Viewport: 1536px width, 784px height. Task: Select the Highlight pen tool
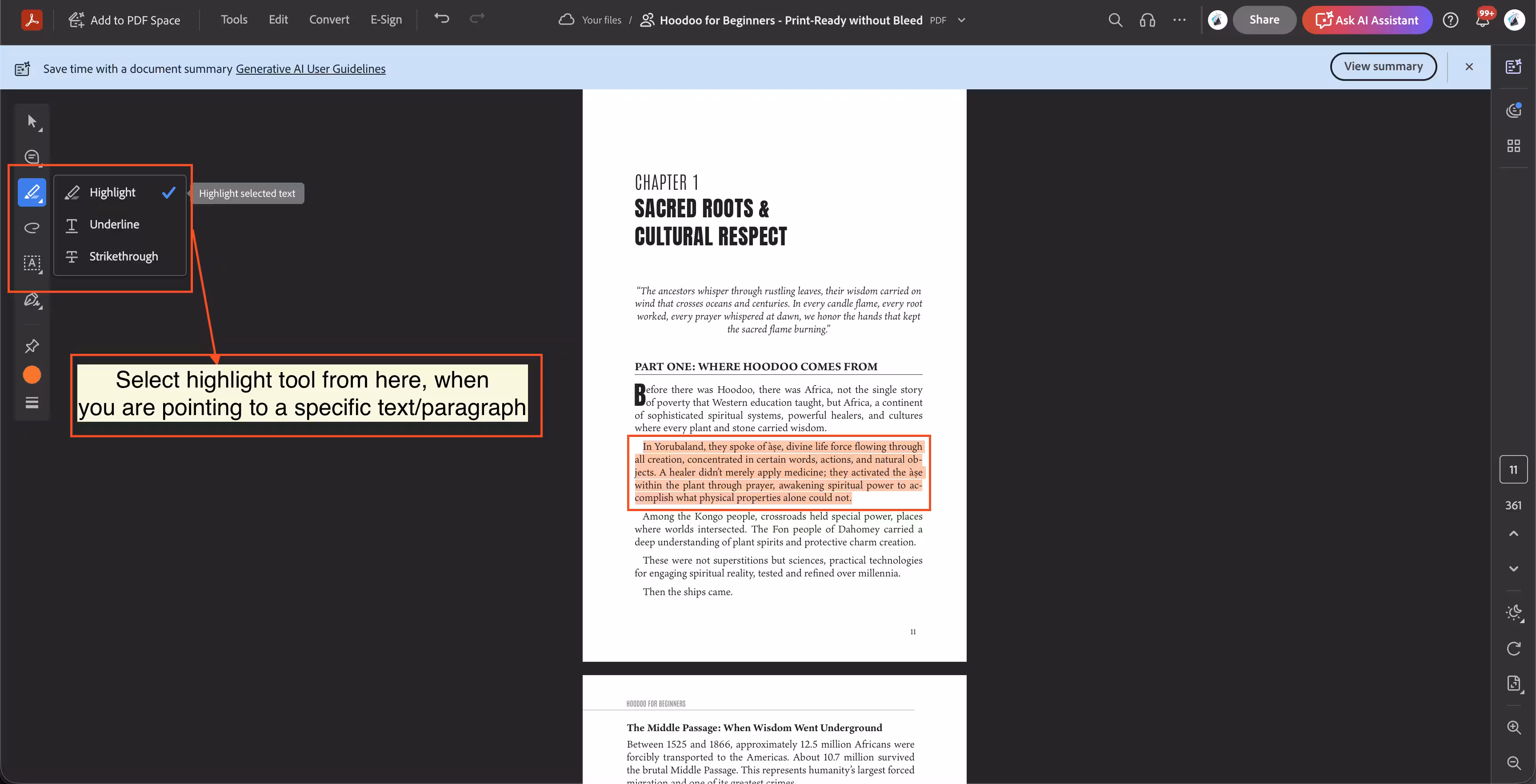pyautogui.click(x=32, y=192)
